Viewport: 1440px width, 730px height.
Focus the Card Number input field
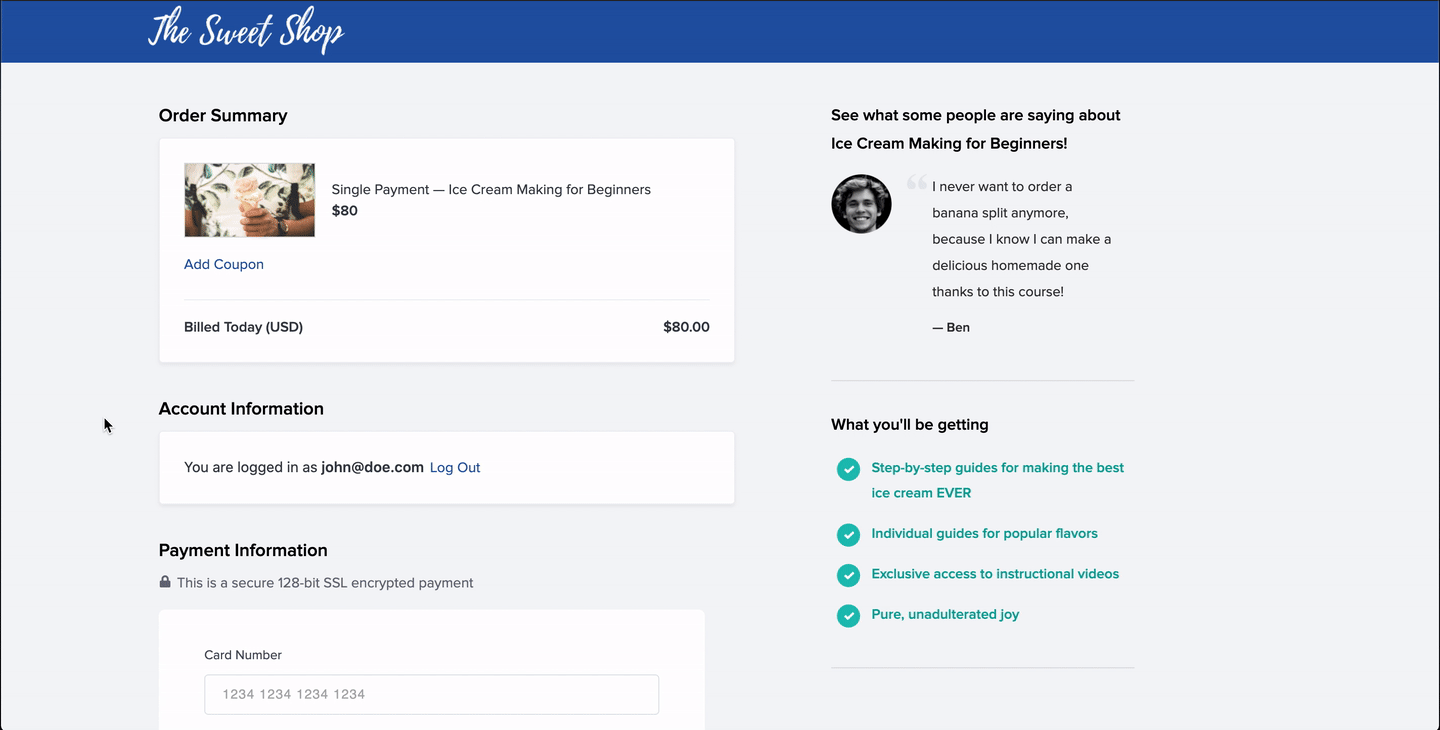pos(431,694)
